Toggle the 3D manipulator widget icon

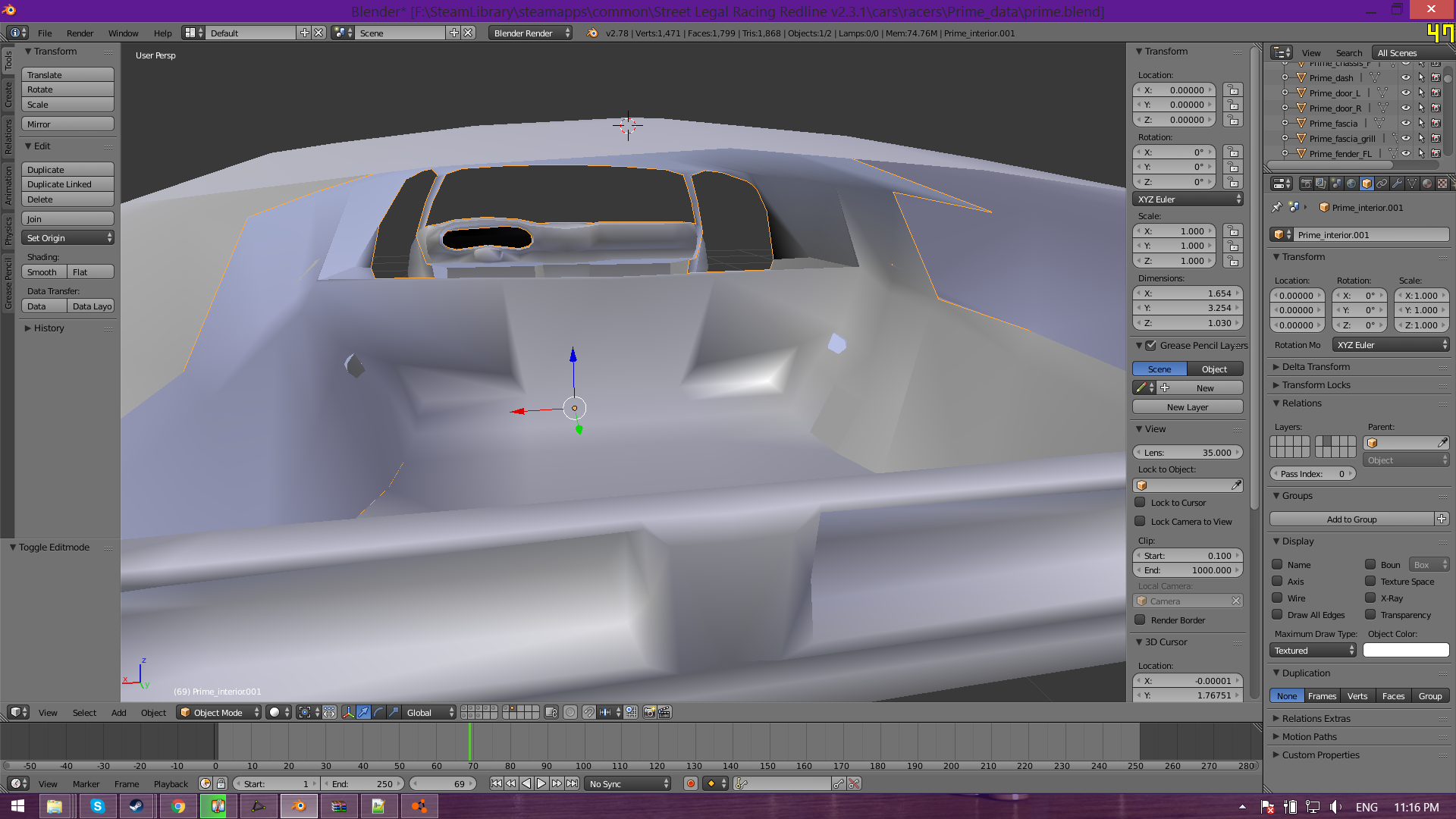point(348,712)
